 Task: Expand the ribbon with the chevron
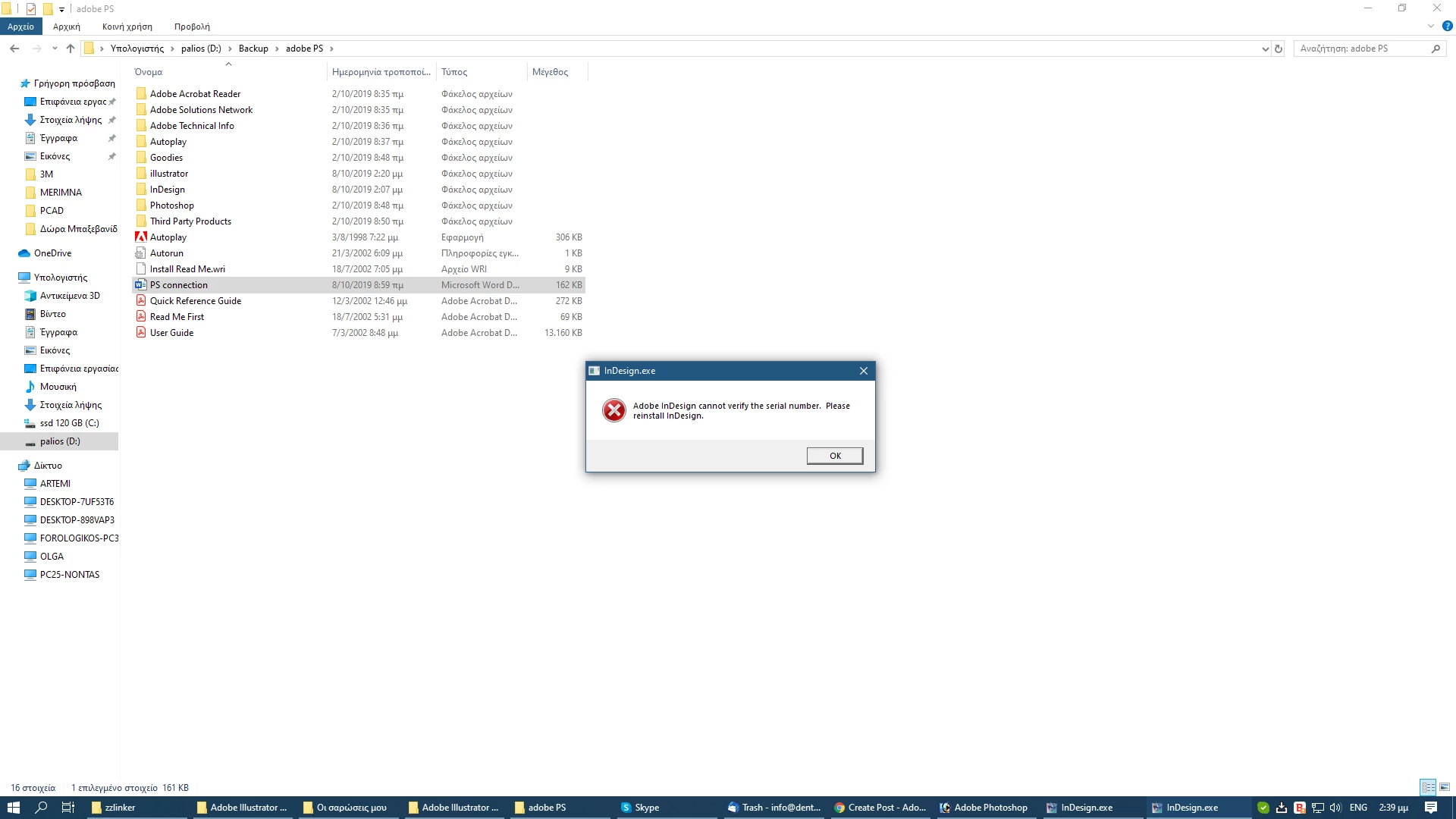pyautogui.click(x=1431, y=27)
